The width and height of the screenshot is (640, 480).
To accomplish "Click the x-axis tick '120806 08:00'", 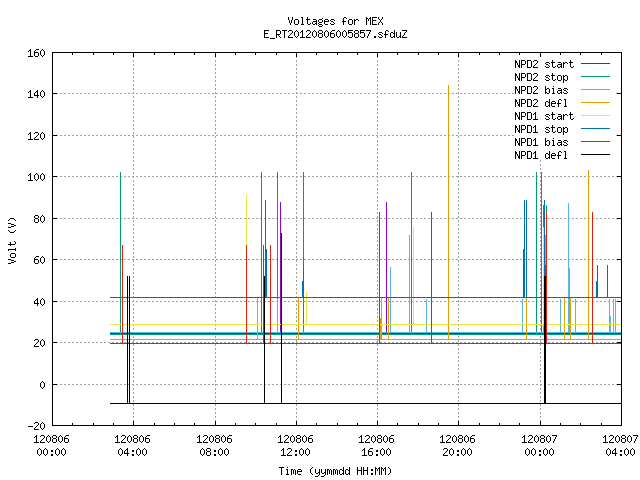I will [214, 446].
